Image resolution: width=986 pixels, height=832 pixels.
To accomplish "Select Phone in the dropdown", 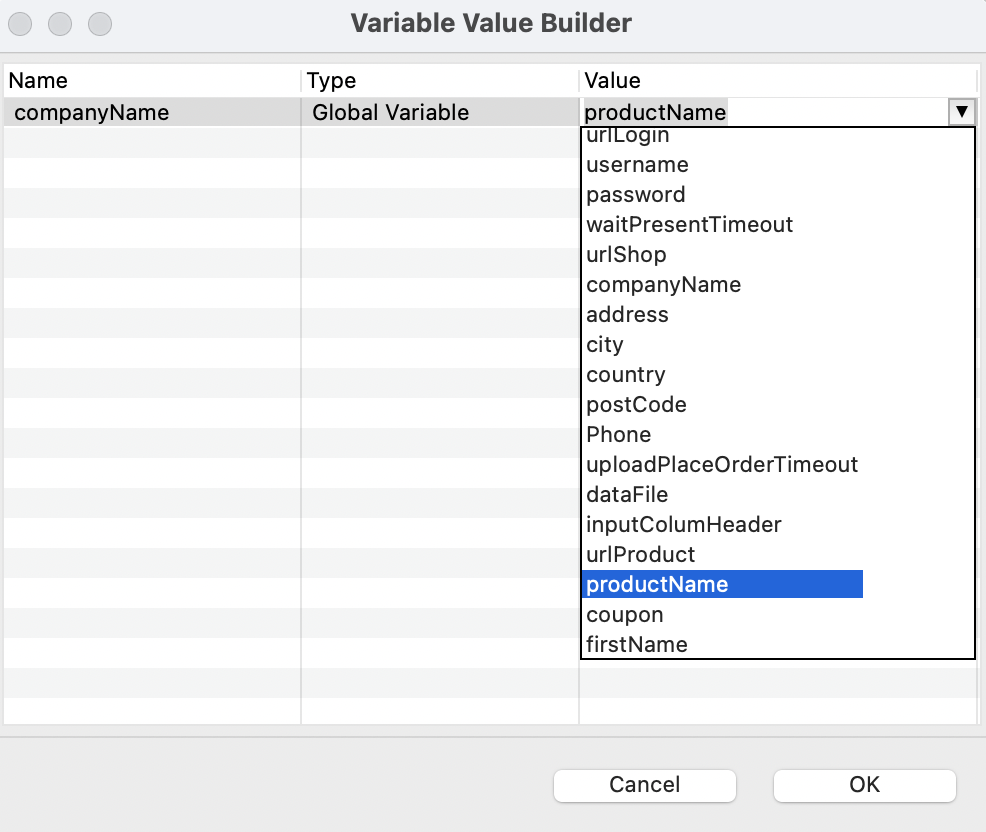I will pyautogui.click(x=618, y=434).
